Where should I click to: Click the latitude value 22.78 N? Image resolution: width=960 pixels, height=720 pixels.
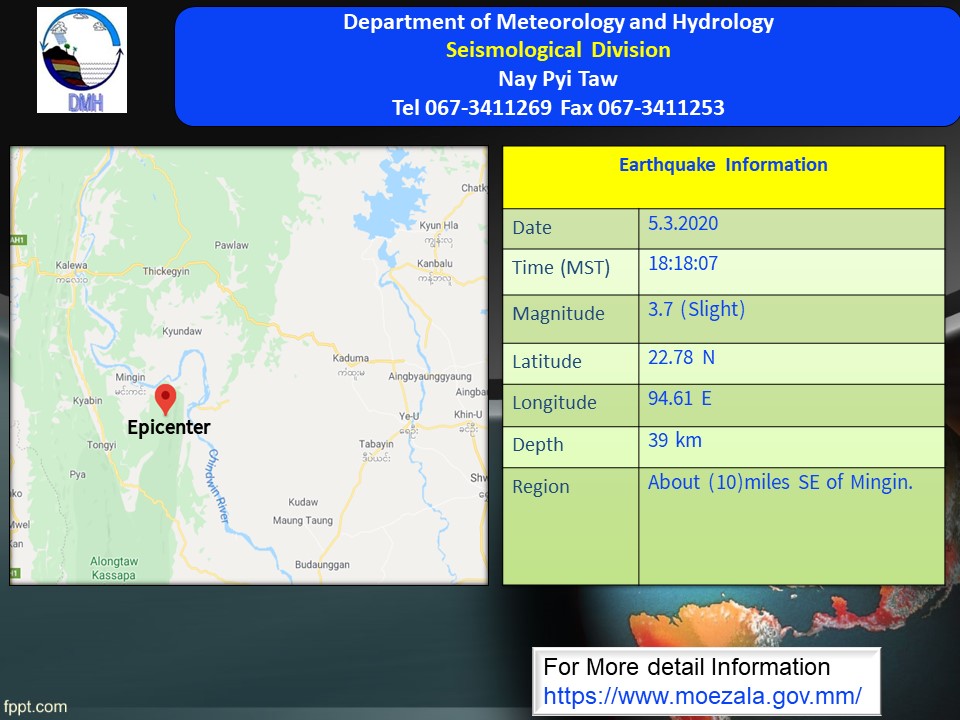point(681,357)
